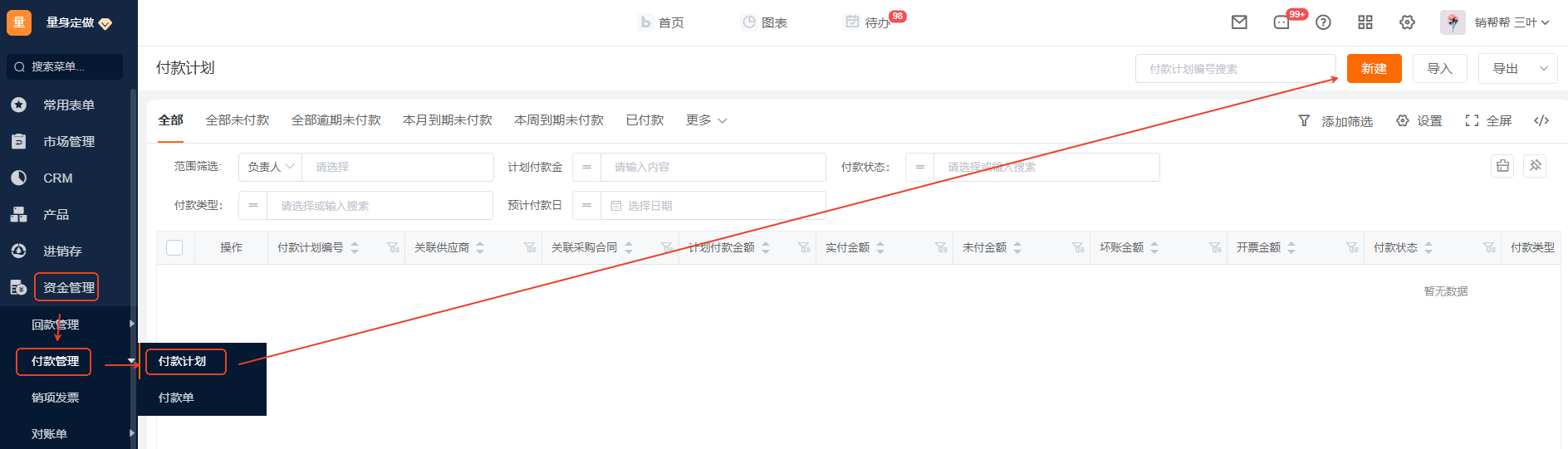Switch to the 全部未付款 tab
The height and width of the screenshot is (449, 1568).
238,120
